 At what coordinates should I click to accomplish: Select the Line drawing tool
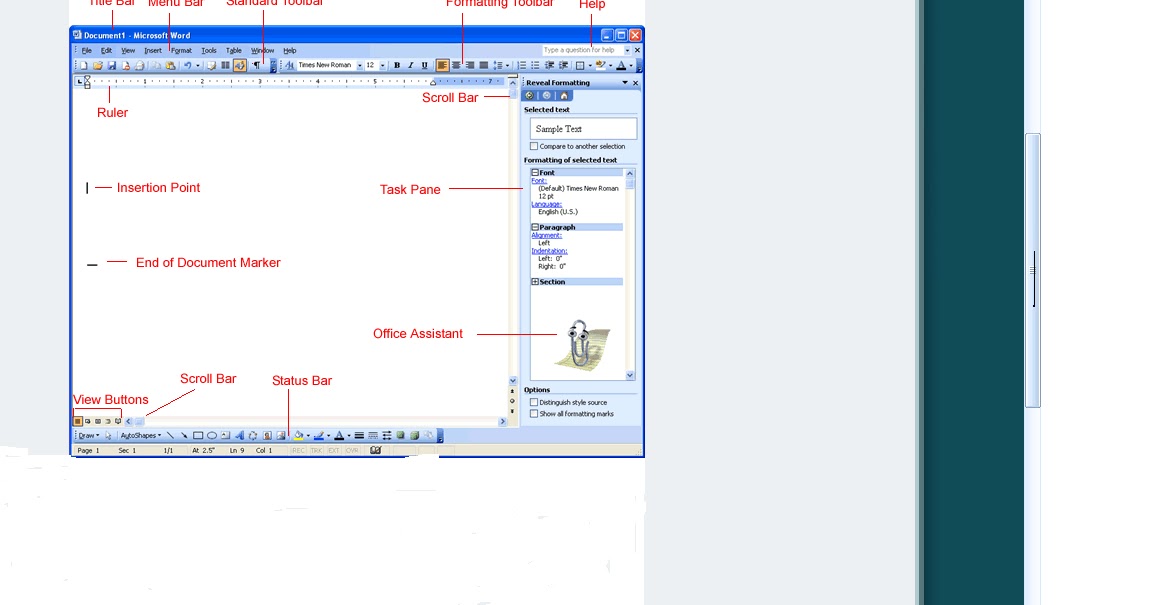coord(170,435)
